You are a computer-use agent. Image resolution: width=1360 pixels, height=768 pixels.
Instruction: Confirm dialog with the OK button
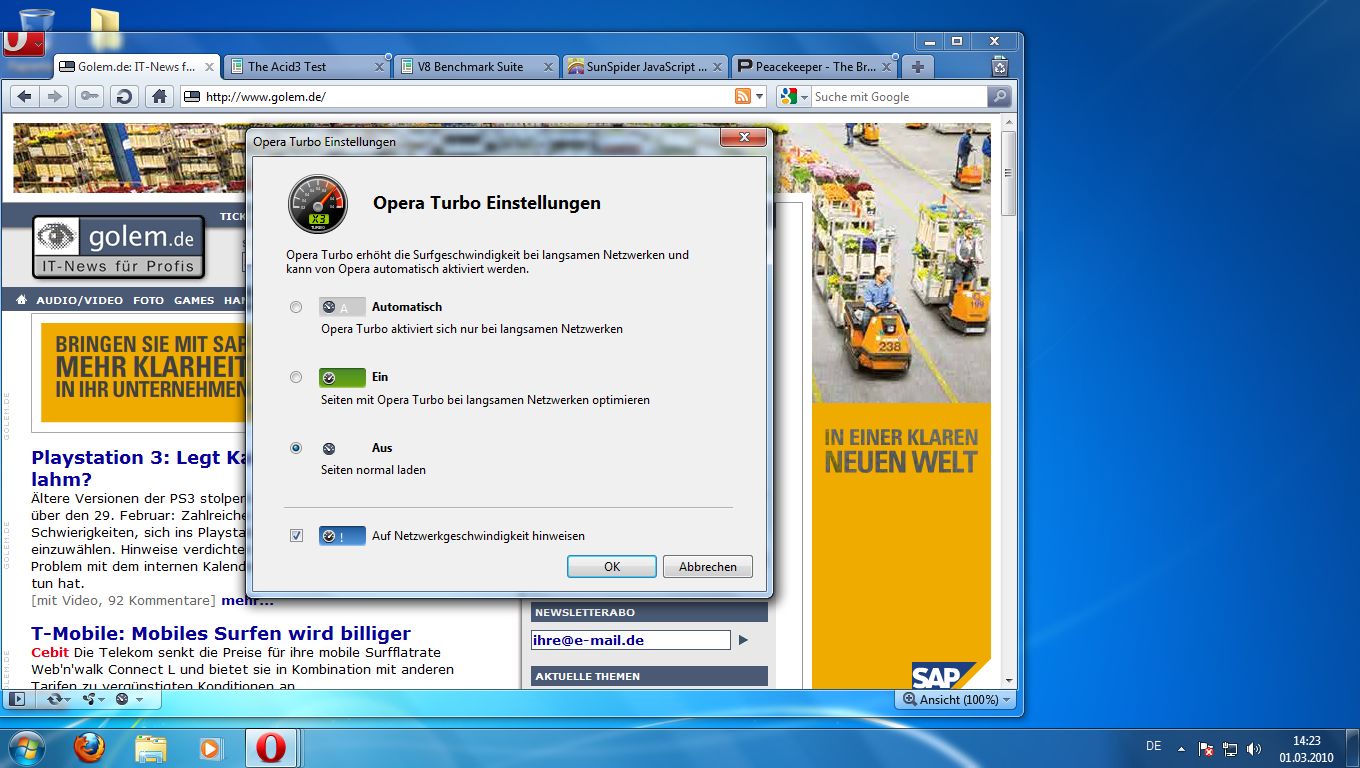pyautogui.click(x=611, y=566)
